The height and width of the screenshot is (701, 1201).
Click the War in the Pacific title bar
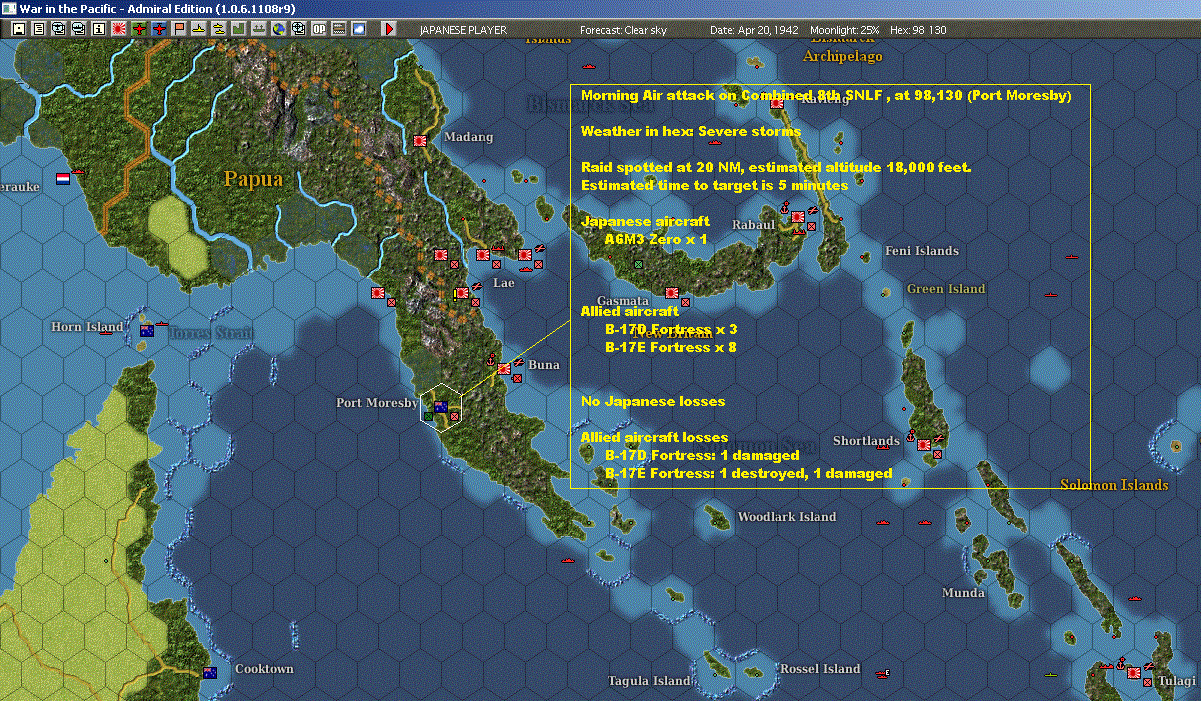(600, 8)
